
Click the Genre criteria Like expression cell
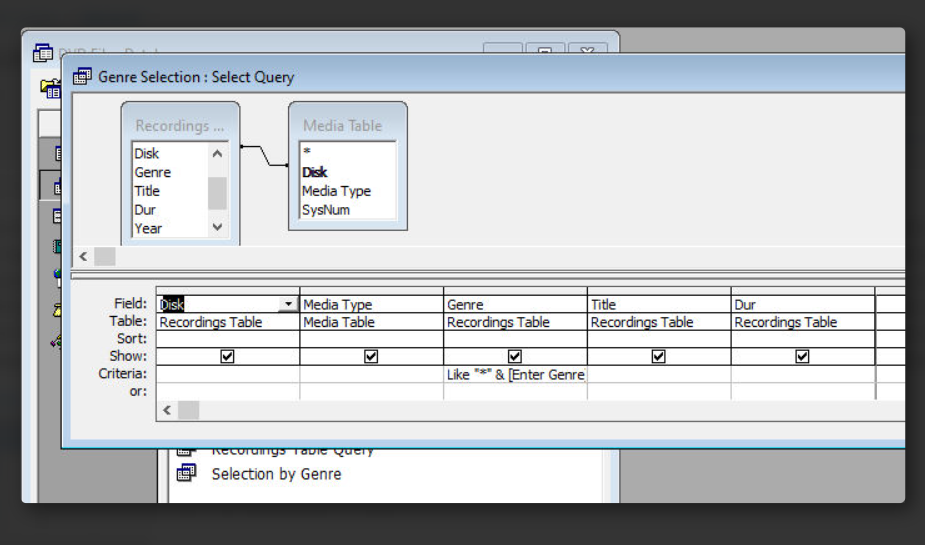point(515,375)
